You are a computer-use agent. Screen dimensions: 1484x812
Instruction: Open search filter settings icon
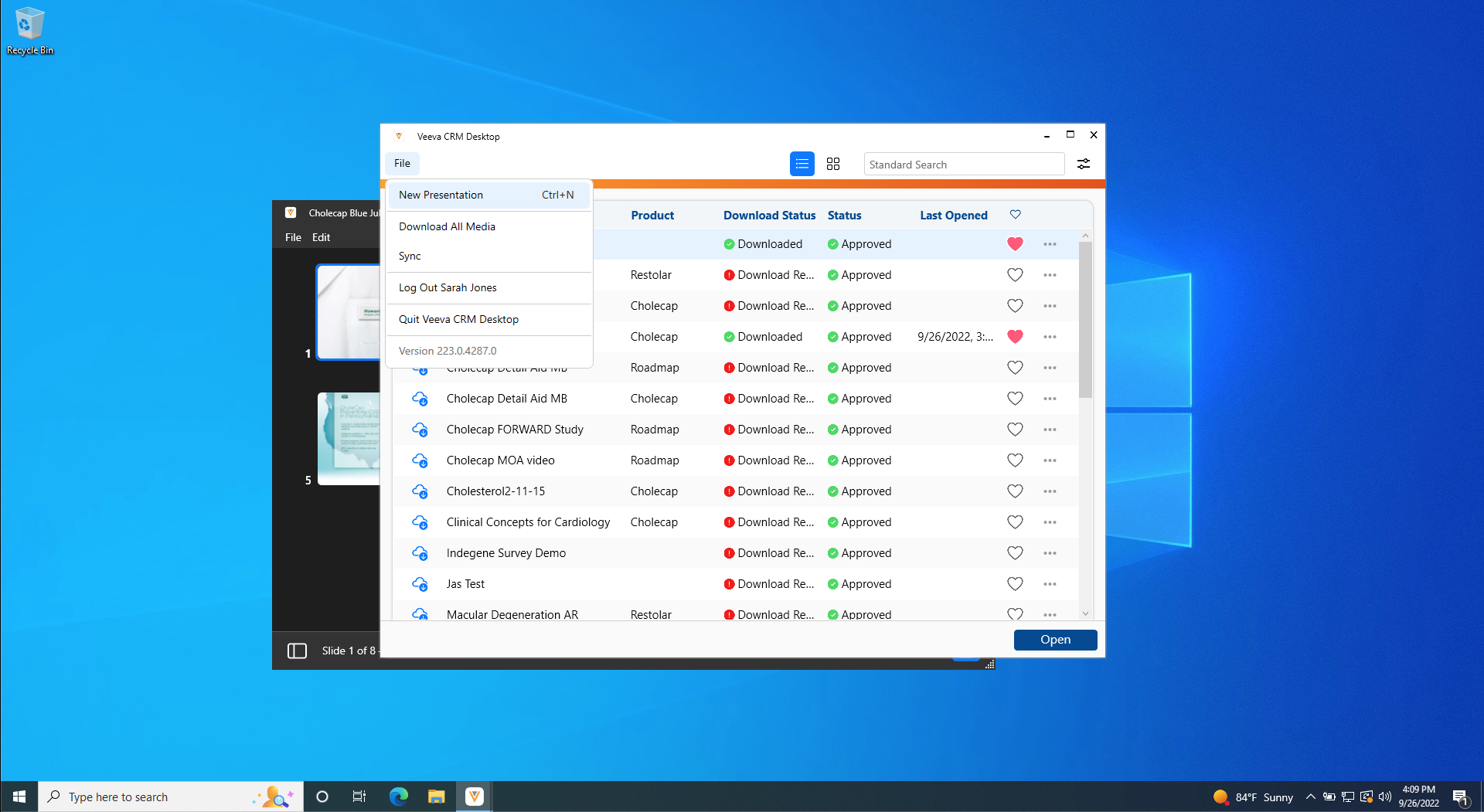pyautogui.click(x=1084, y=164)
